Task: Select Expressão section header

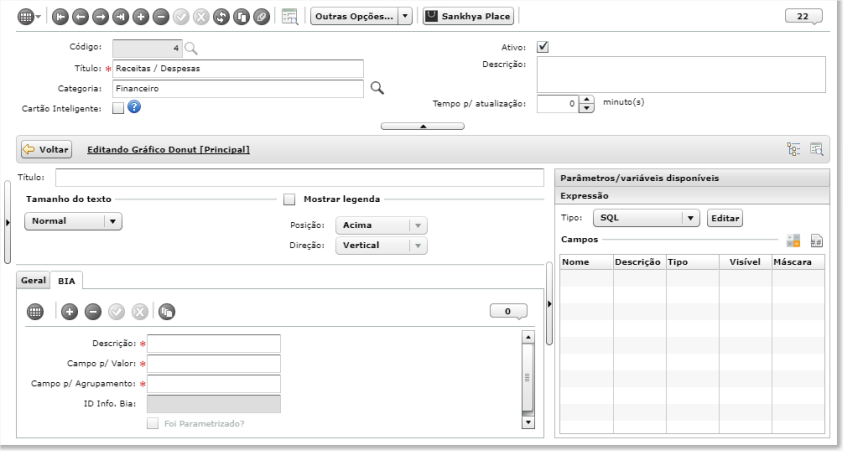Action: (692, 196)
